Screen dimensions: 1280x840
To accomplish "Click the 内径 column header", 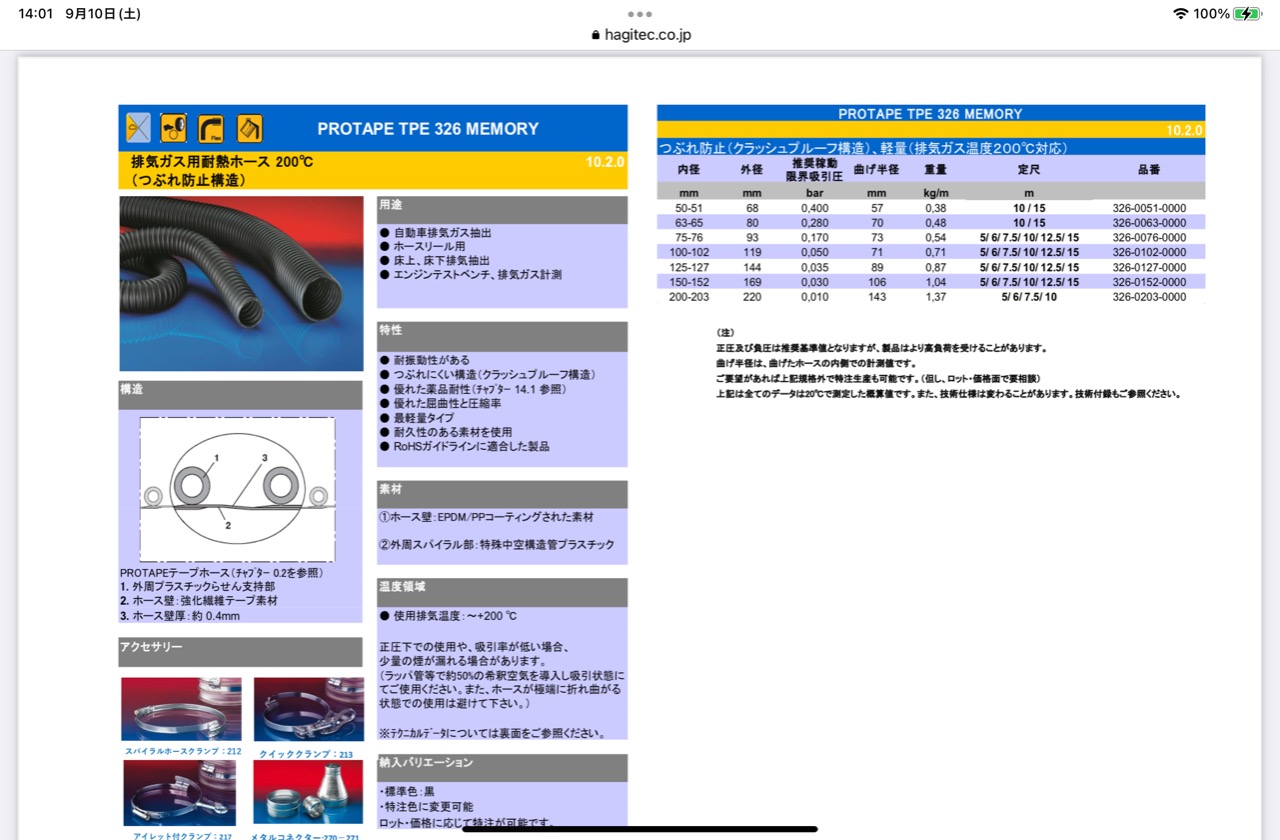I will pyautogui.click(x=688, y=169).
